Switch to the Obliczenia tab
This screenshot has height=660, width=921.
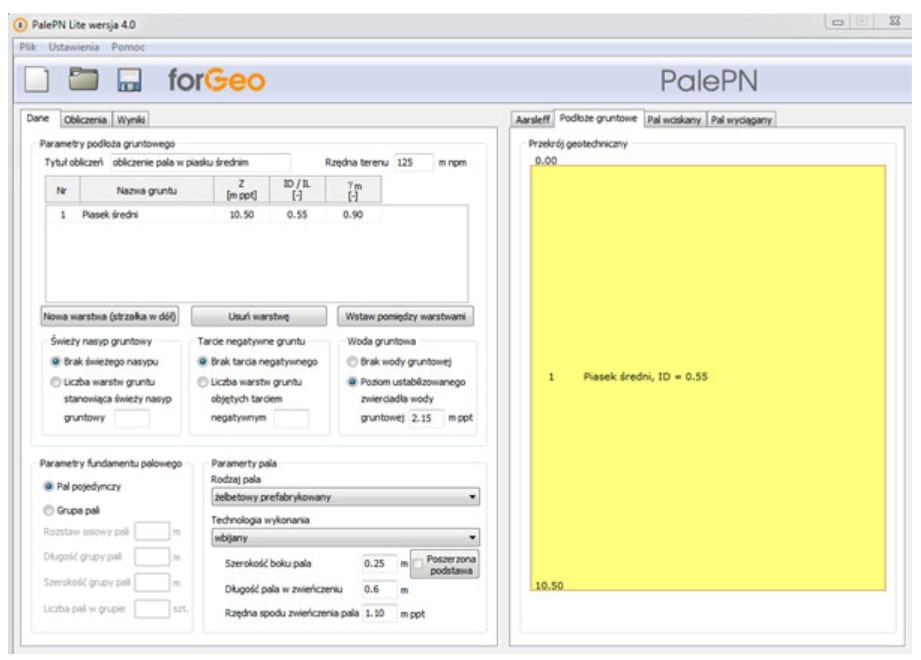point(85,118)
